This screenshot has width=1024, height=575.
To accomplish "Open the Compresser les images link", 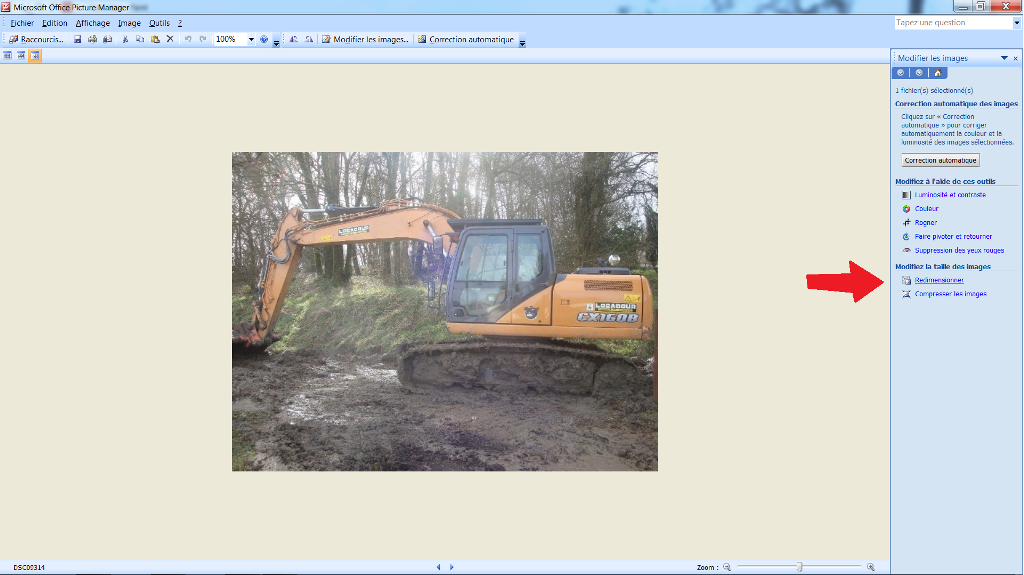I will 951,294.
